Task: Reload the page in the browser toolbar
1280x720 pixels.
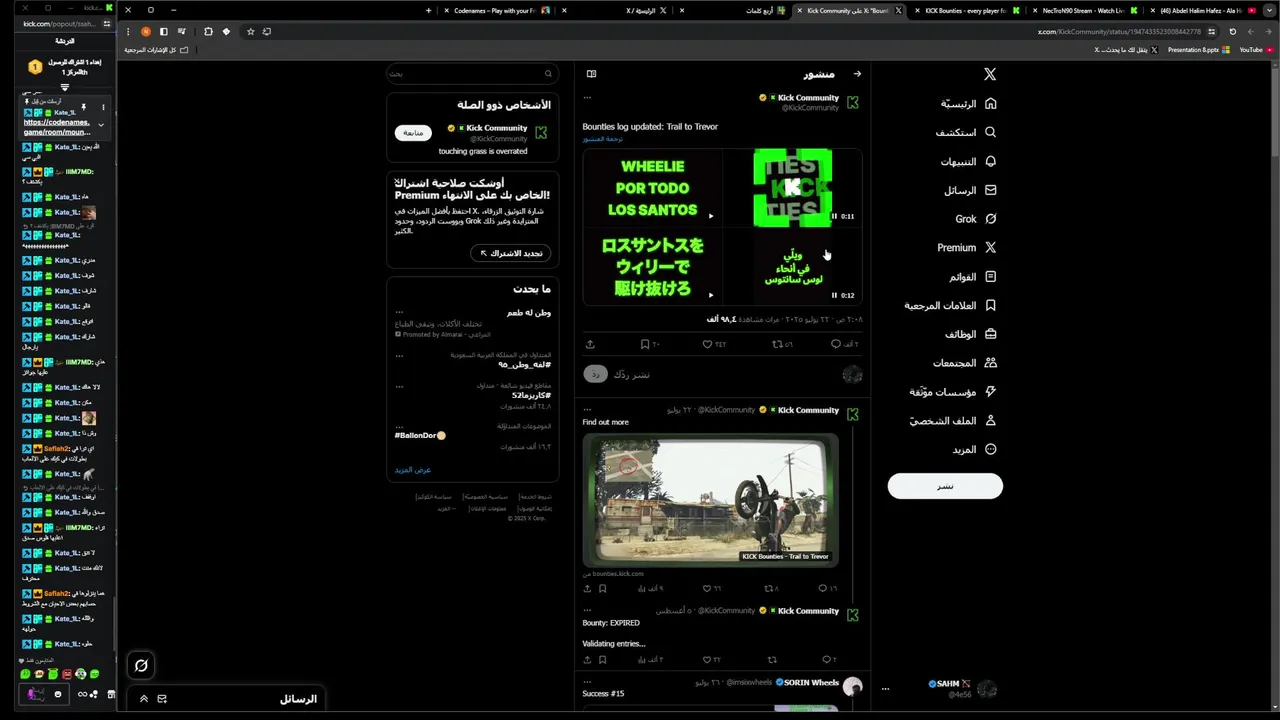Action: [x=1232, y=31]
